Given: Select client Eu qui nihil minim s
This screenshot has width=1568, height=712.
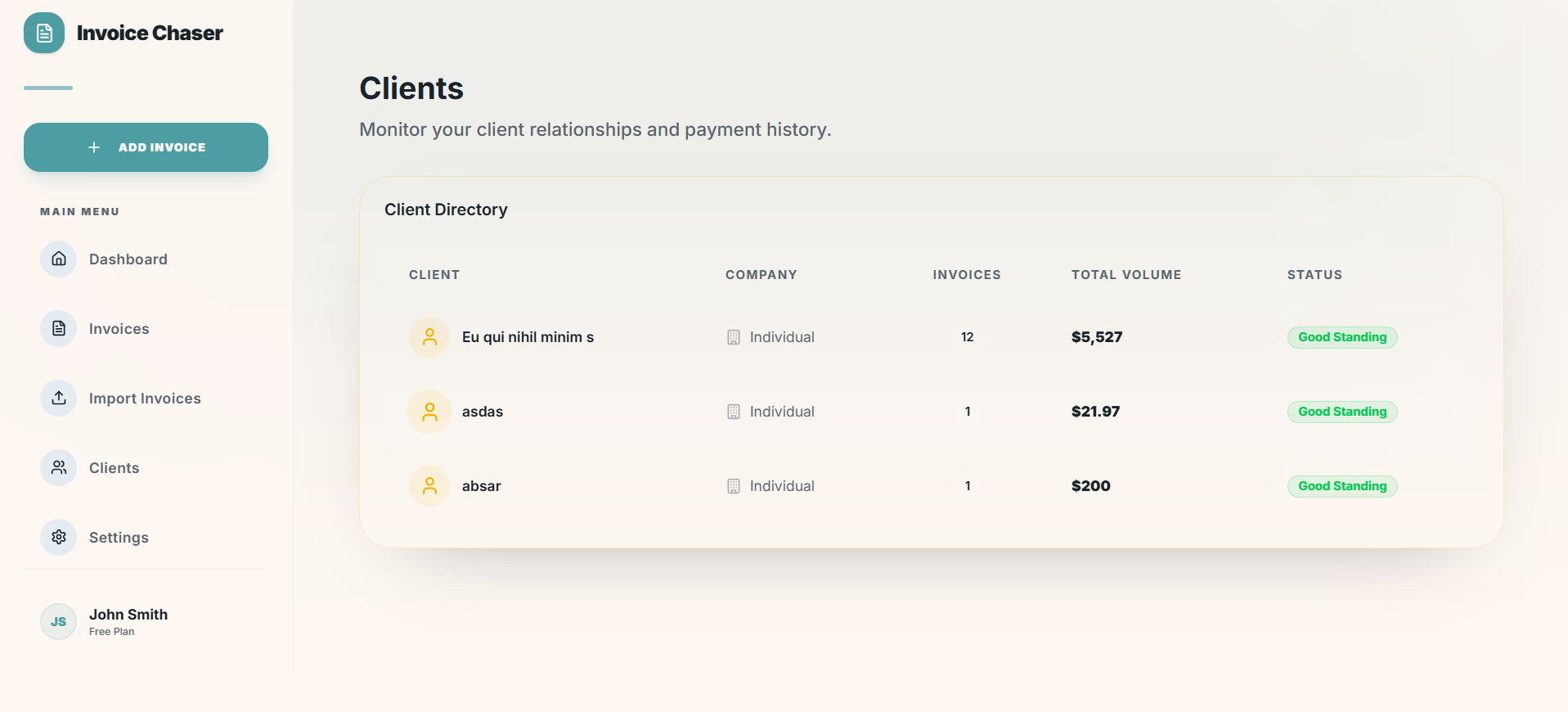Looking at the screenshot, I should click(x=528, y=337).
